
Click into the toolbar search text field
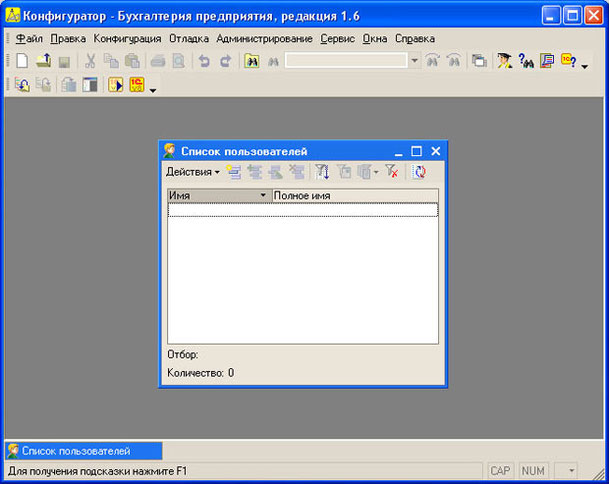click(346, 61)
